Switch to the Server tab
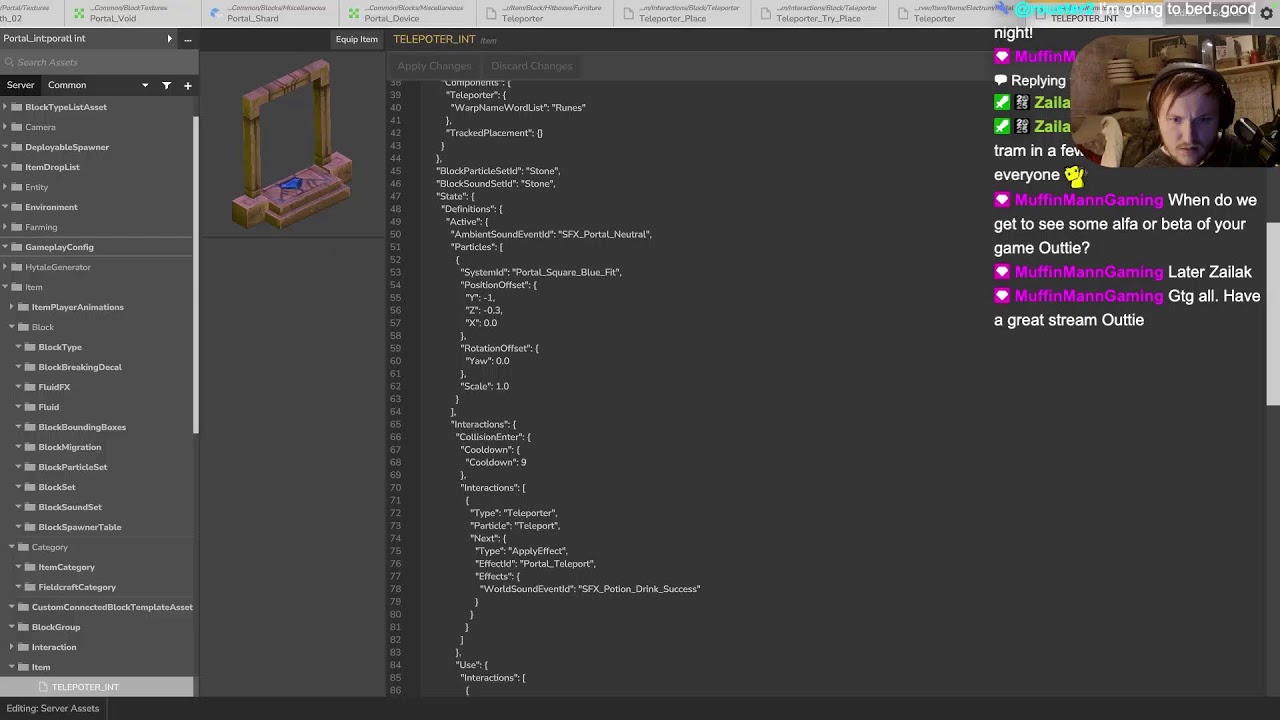The width and height of the screenshot is (1280, 720). point(20,86)
